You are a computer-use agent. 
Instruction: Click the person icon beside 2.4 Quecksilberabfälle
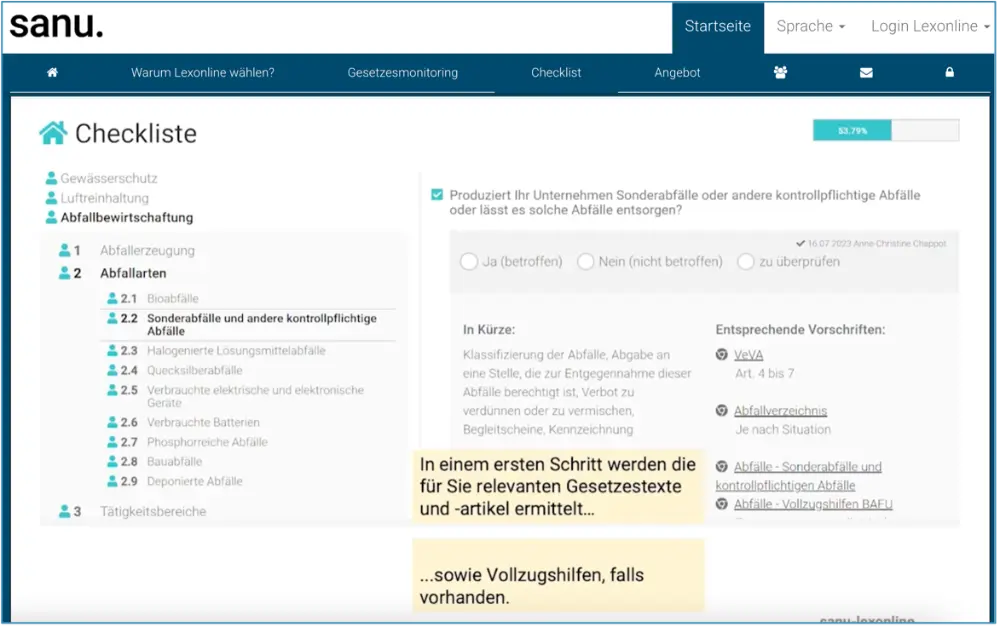pyautogui.click(x=112, y=370)
